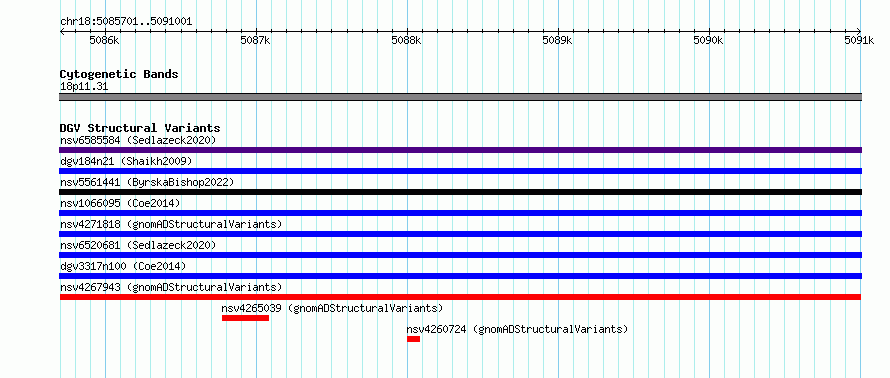This screenshot has height=378, width=890.
Task: Select the short red nsv4265039 bar
Action: 245,318
